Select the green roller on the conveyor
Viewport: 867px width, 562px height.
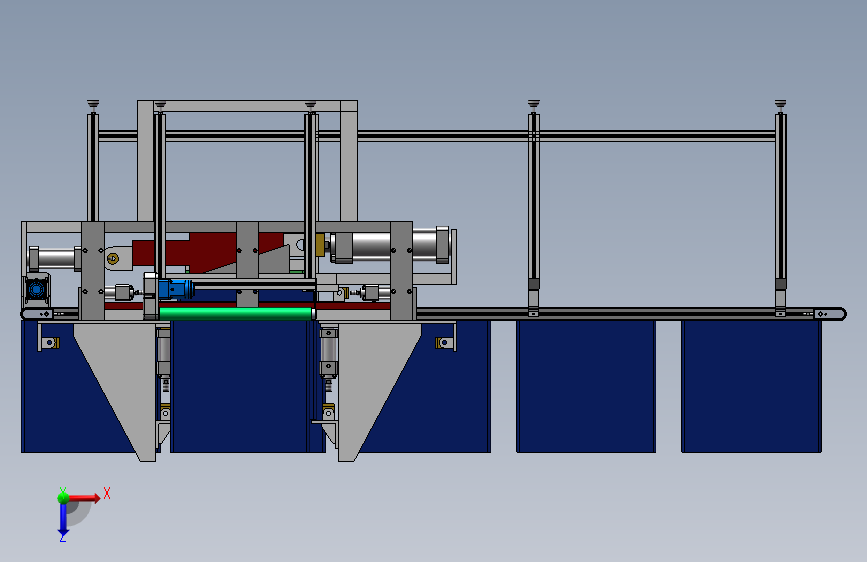(x=236, y=314)
